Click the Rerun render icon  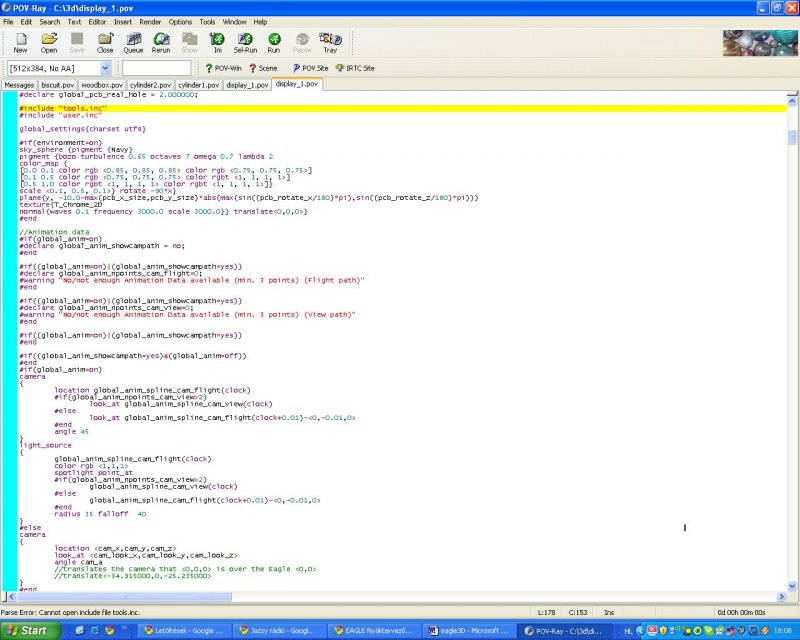(x=161, y=43)
